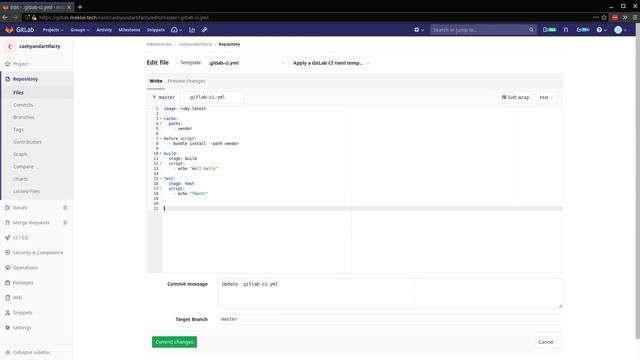
Task: Open Milestones in the top navbar
Action: (129, 30)
